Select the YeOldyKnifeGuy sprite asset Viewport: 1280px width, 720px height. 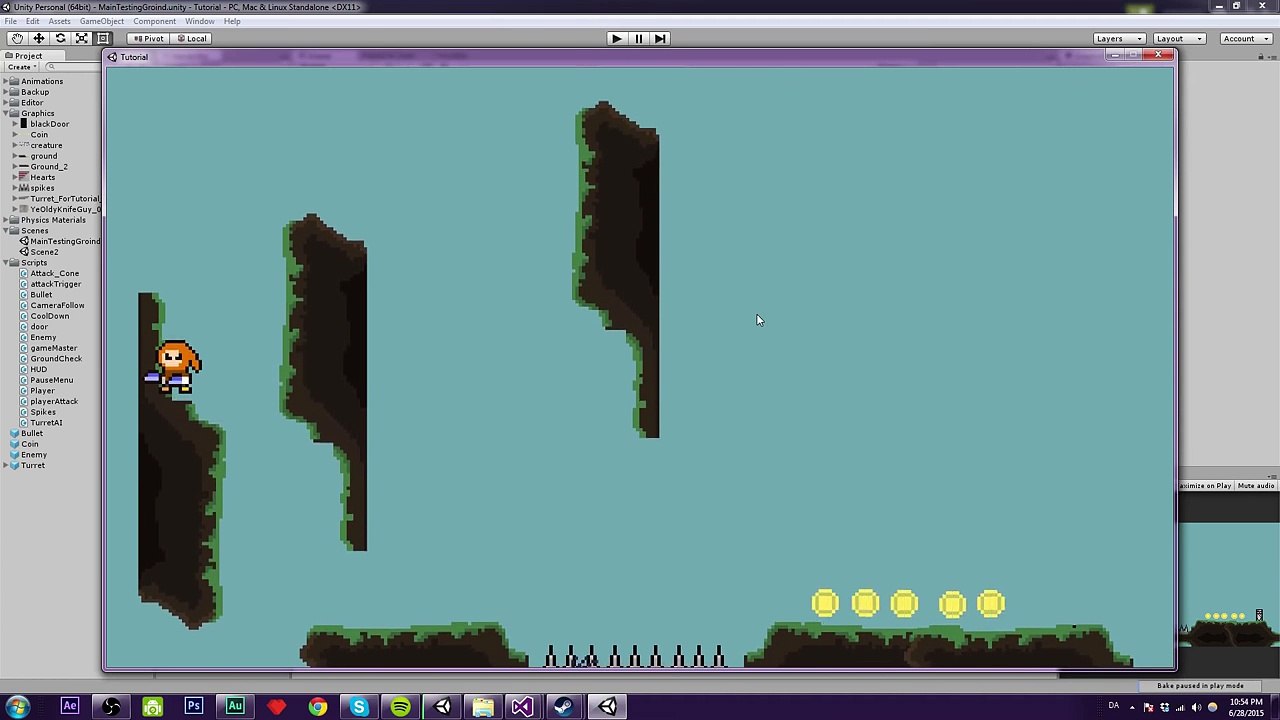coord(60,209)
